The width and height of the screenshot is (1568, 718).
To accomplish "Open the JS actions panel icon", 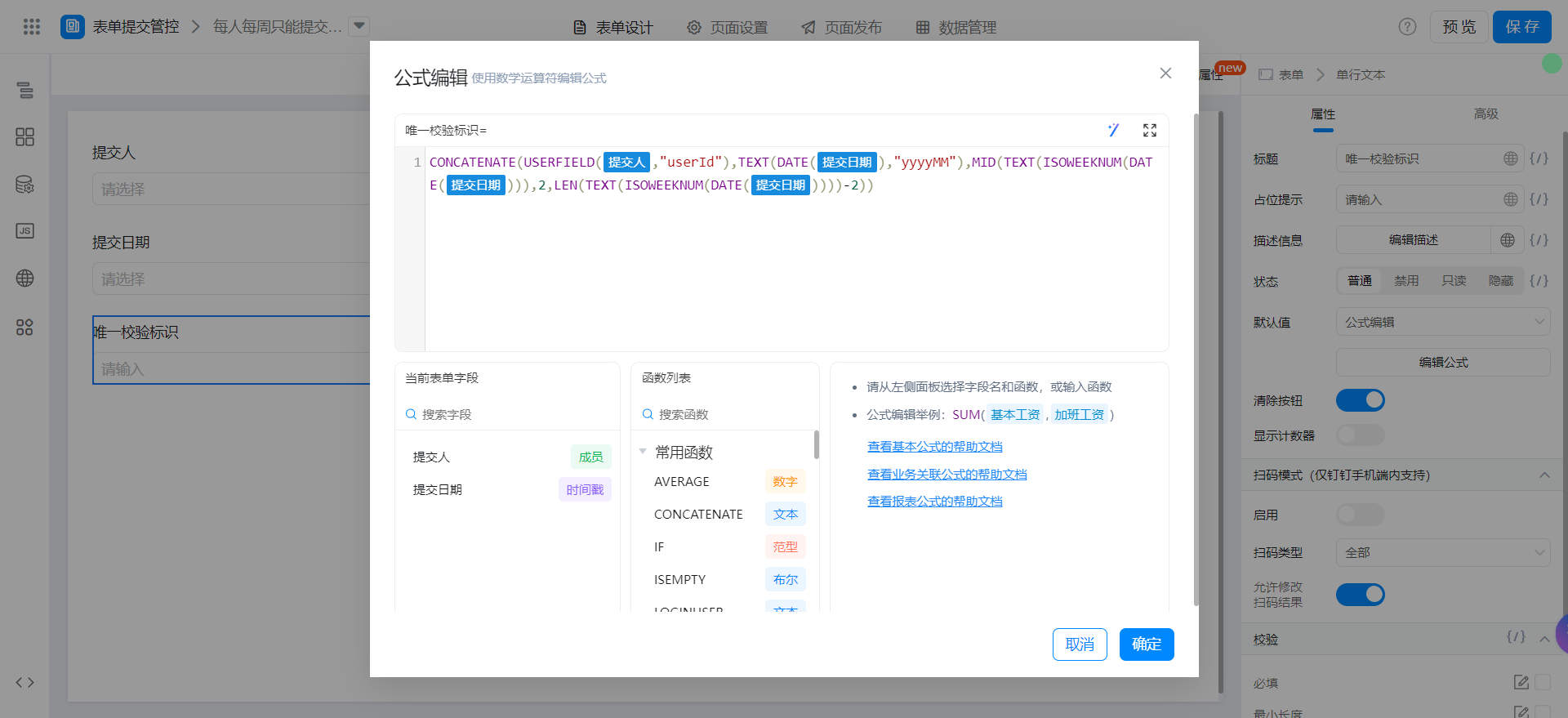I will [25, 231].
